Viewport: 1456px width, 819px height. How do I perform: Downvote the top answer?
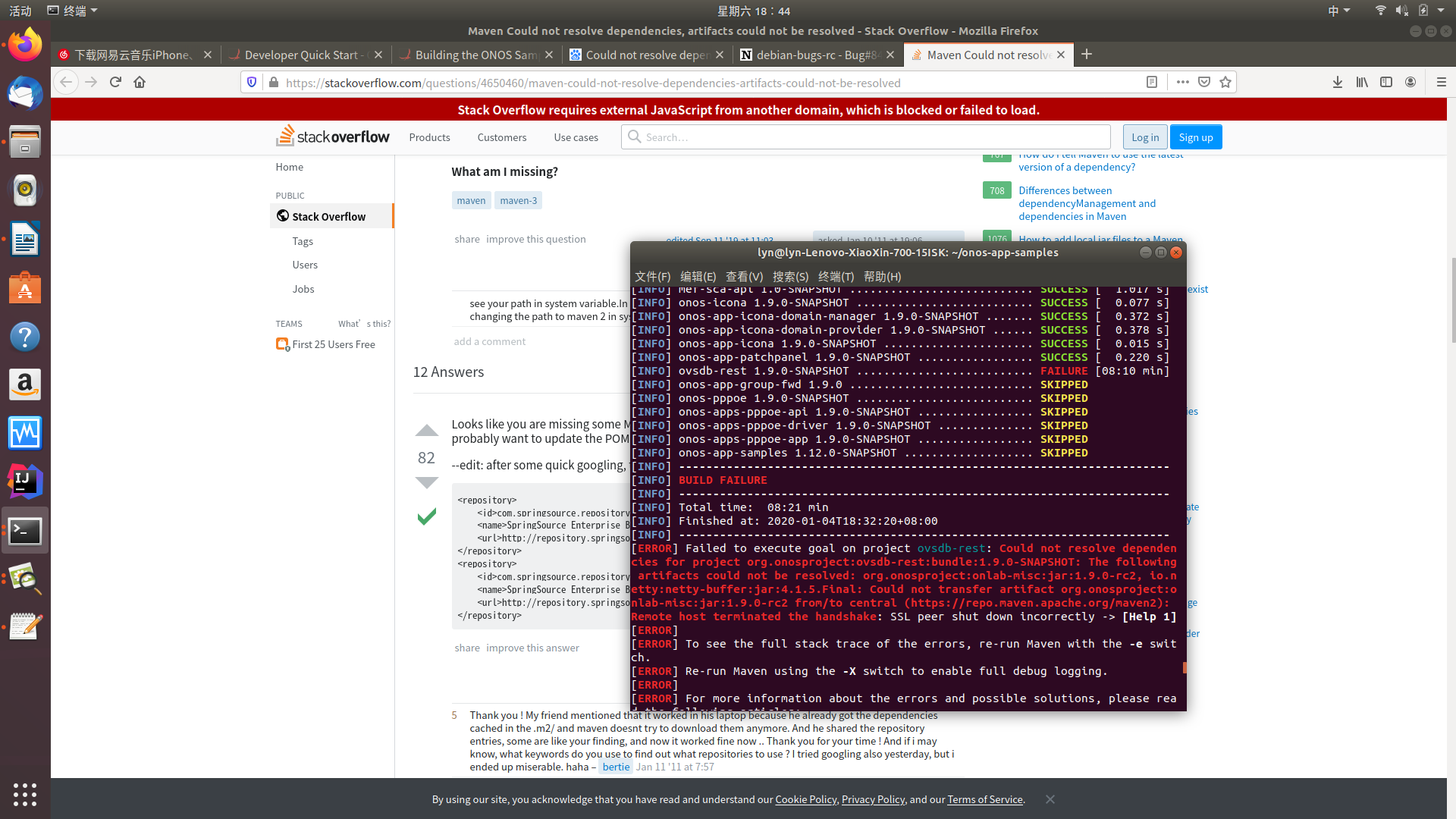coord(427,483)
